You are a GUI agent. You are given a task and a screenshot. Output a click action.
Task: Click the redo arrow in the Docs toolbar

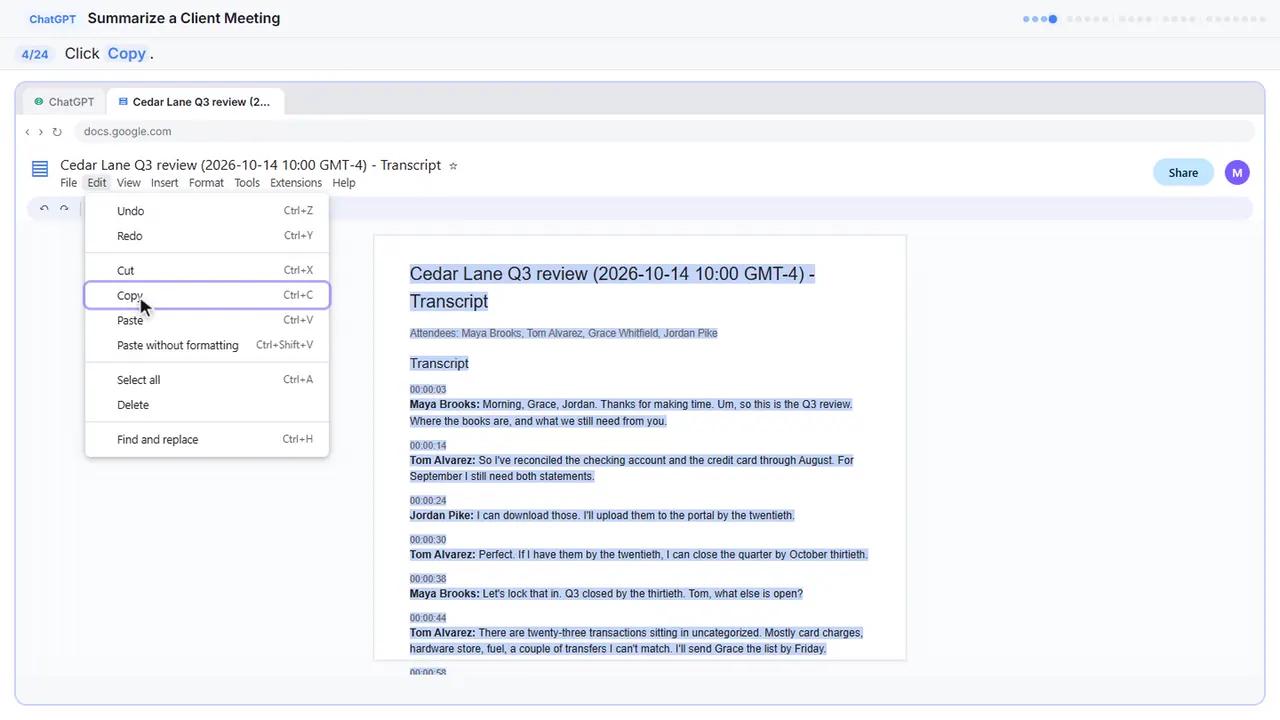tap(64, 208)
